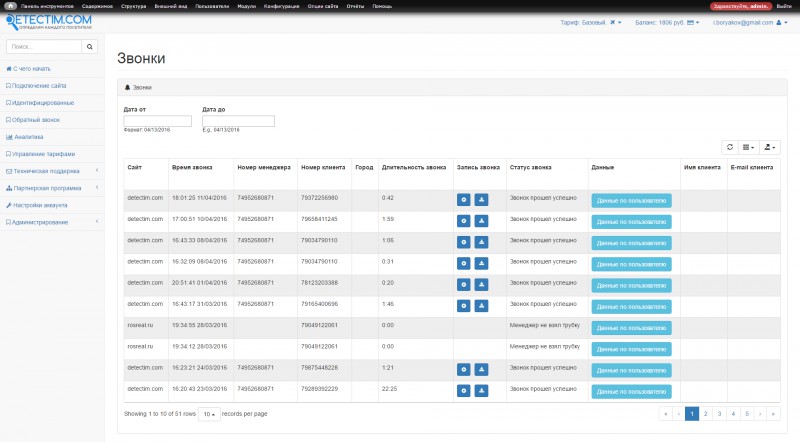Refresh the calls table
The image size is (800, 442).
coord(730,146)
